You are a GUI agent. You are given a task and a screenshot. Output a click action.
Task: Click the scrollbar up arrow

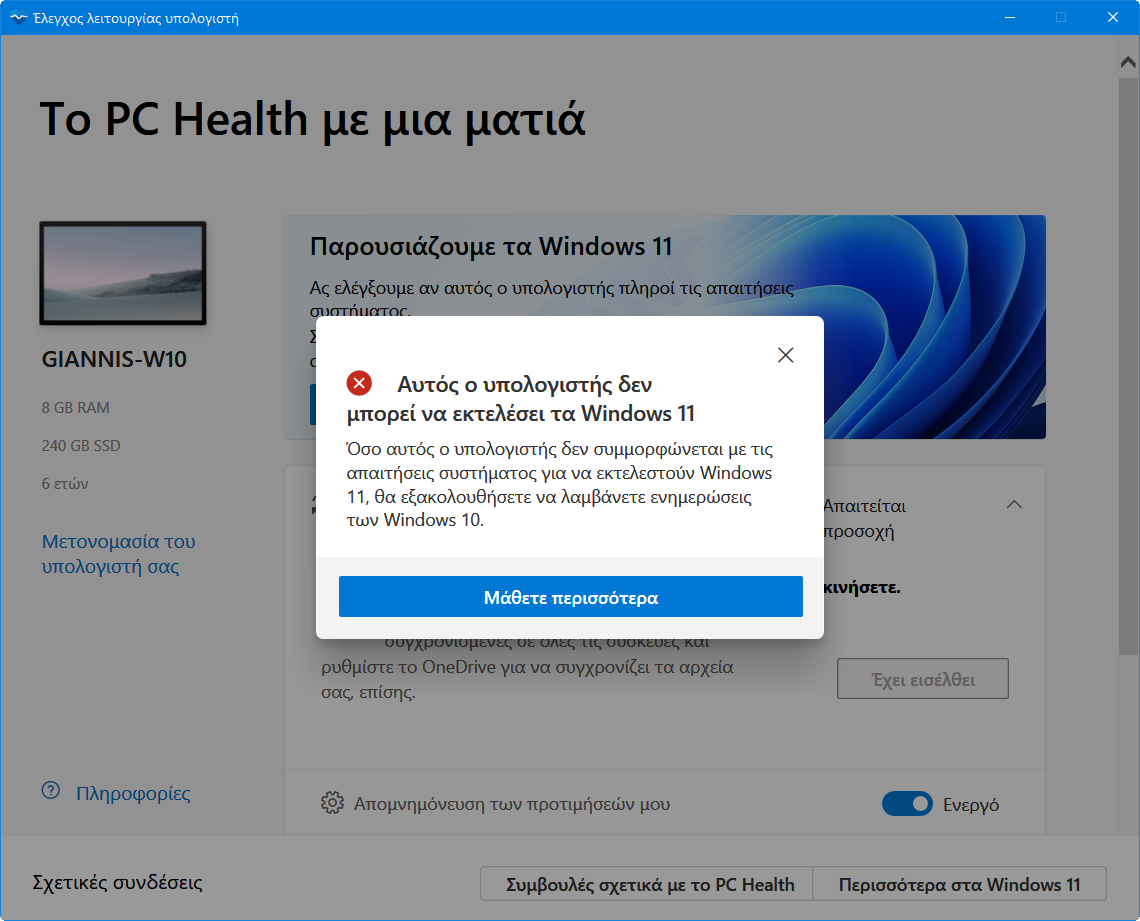tap(1128, 63)
